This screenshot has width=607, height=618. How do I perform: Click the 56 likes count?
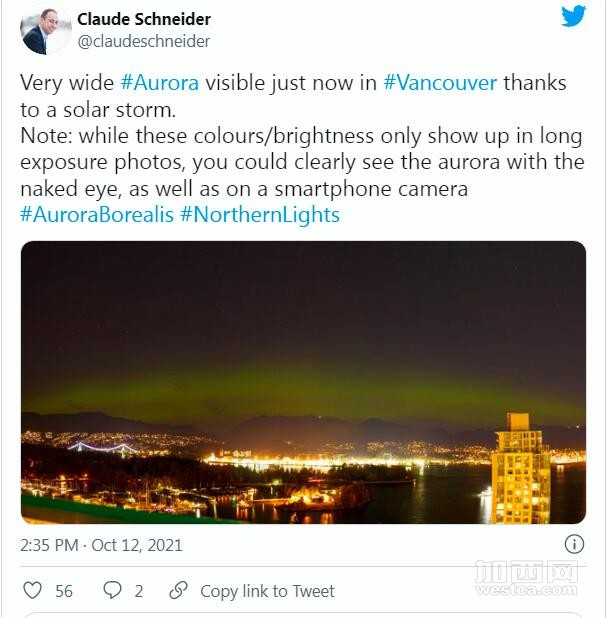(64, 591)
